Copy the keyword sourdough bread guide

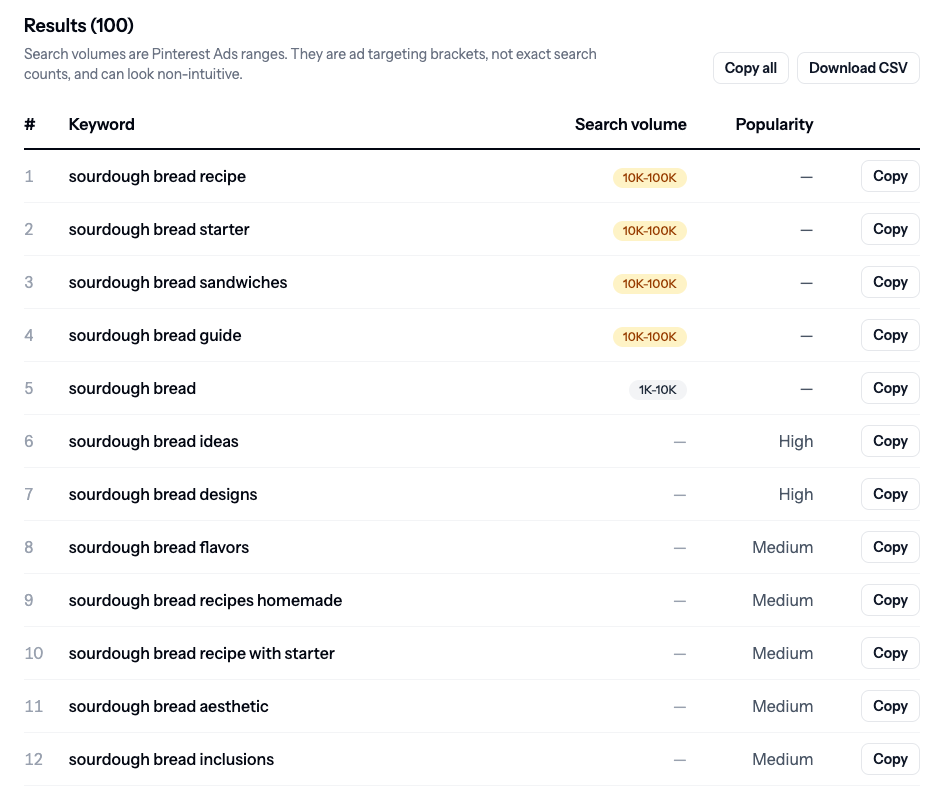[x=890, y=335]
